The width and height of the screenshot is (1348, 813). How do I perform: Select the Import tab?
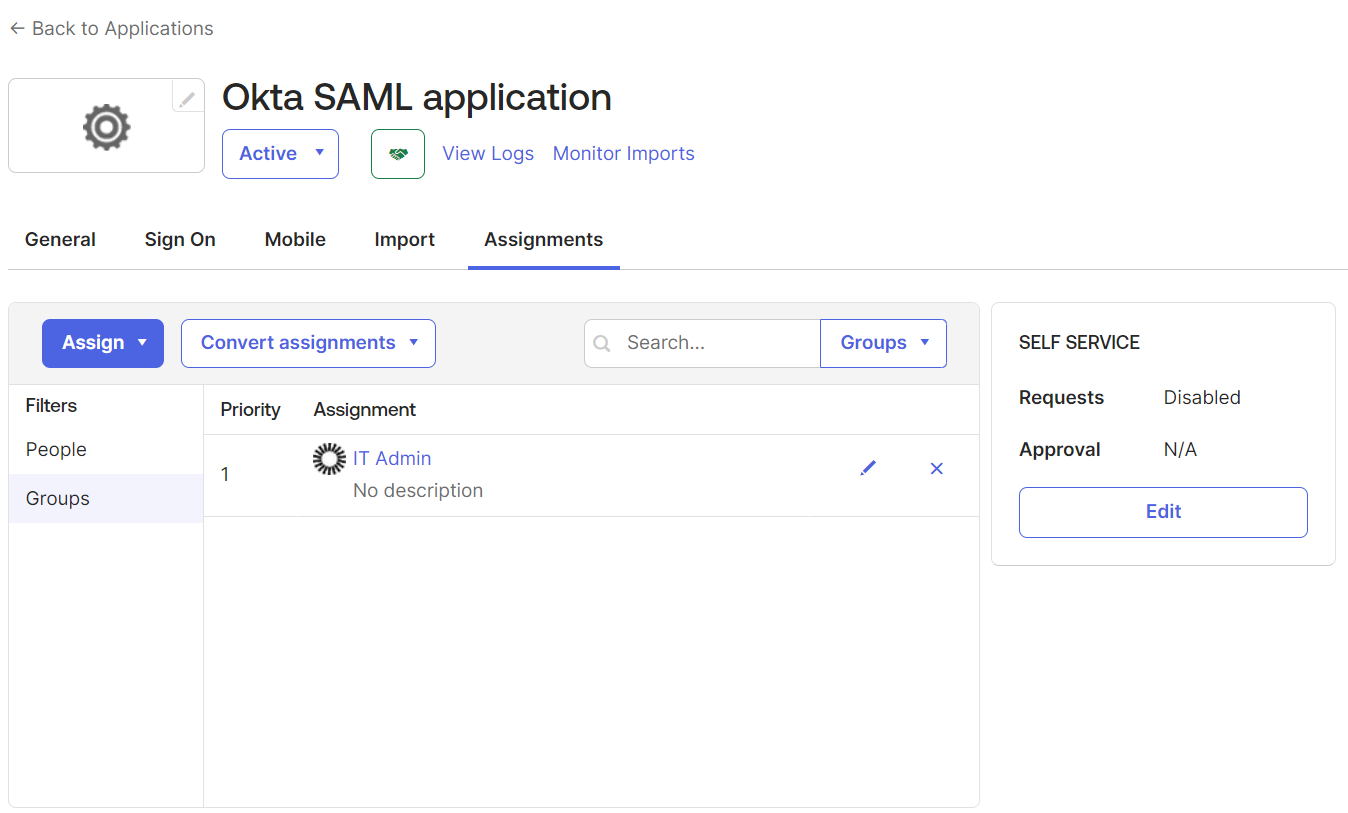(x=404, y=240)
